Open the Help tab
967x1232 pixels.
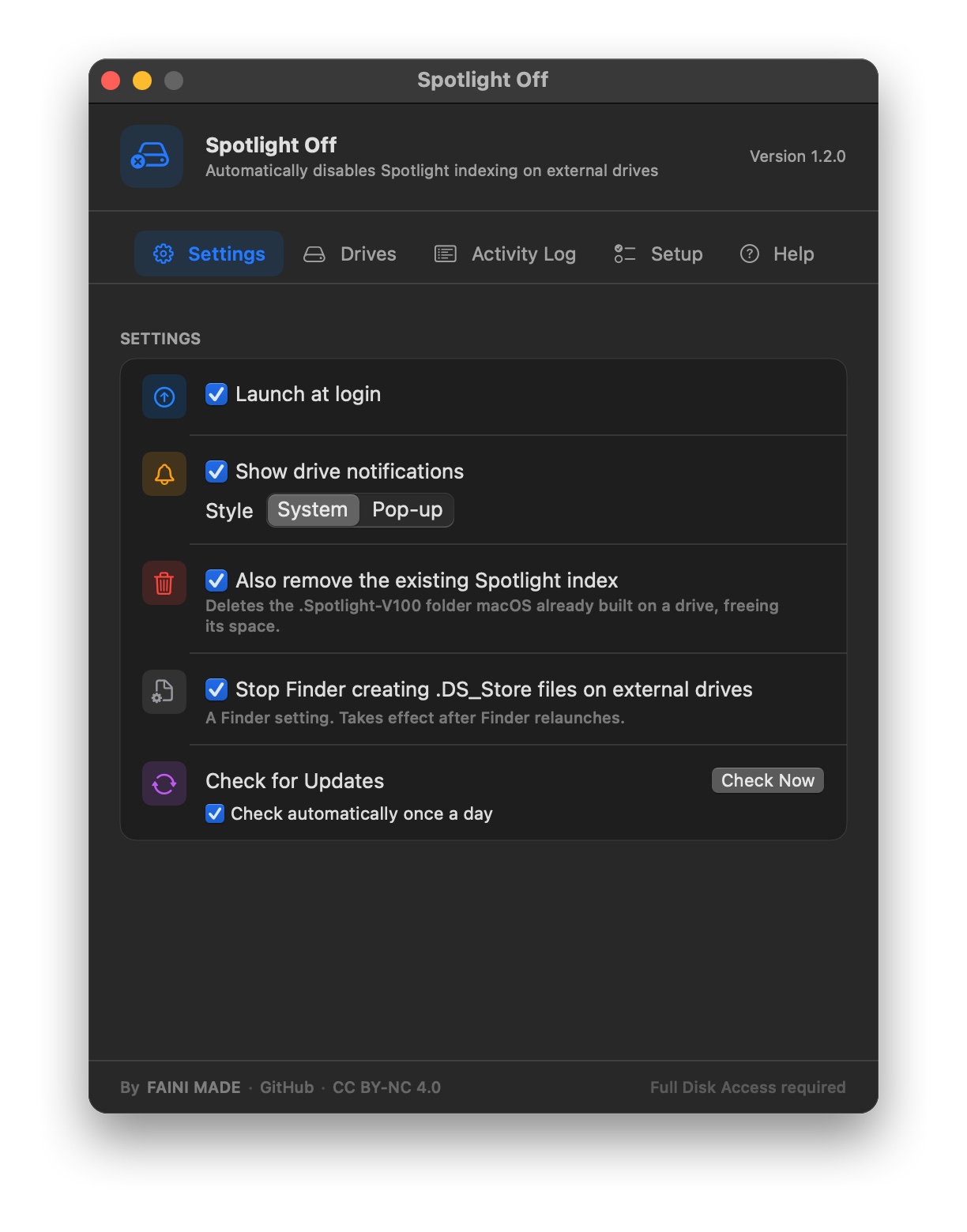coord(777,254)
